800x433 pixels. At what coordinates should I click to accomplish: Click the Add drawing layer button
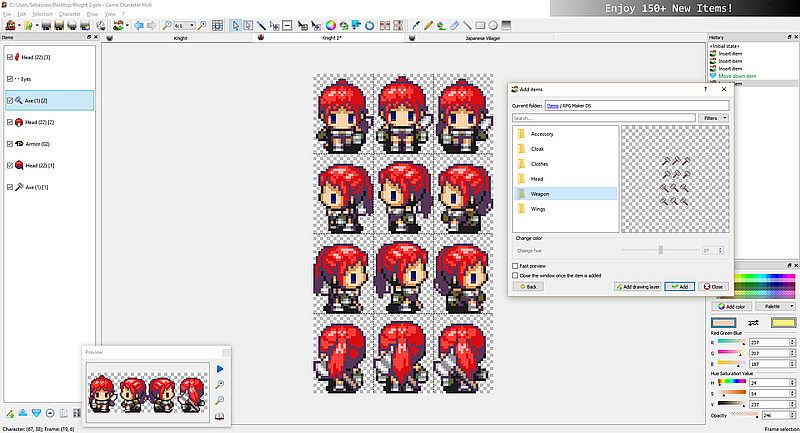637,287
